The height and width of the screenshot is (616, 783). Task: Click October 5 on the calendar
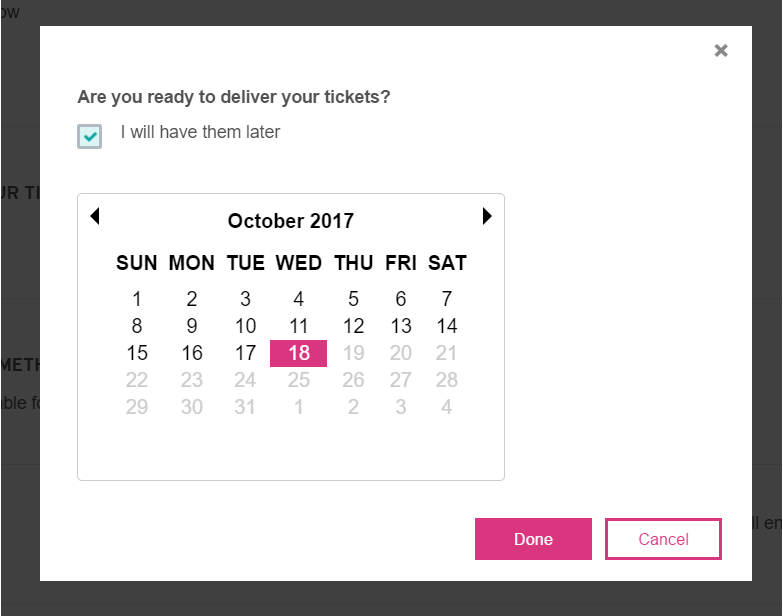353,299
